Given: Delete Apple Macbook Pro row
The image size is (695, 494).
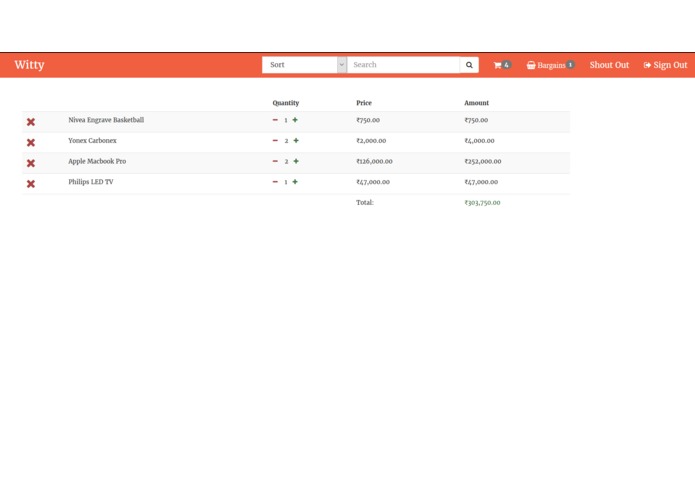Looking at the screenshot, I should pyautogui.click(x=31, y=163).
